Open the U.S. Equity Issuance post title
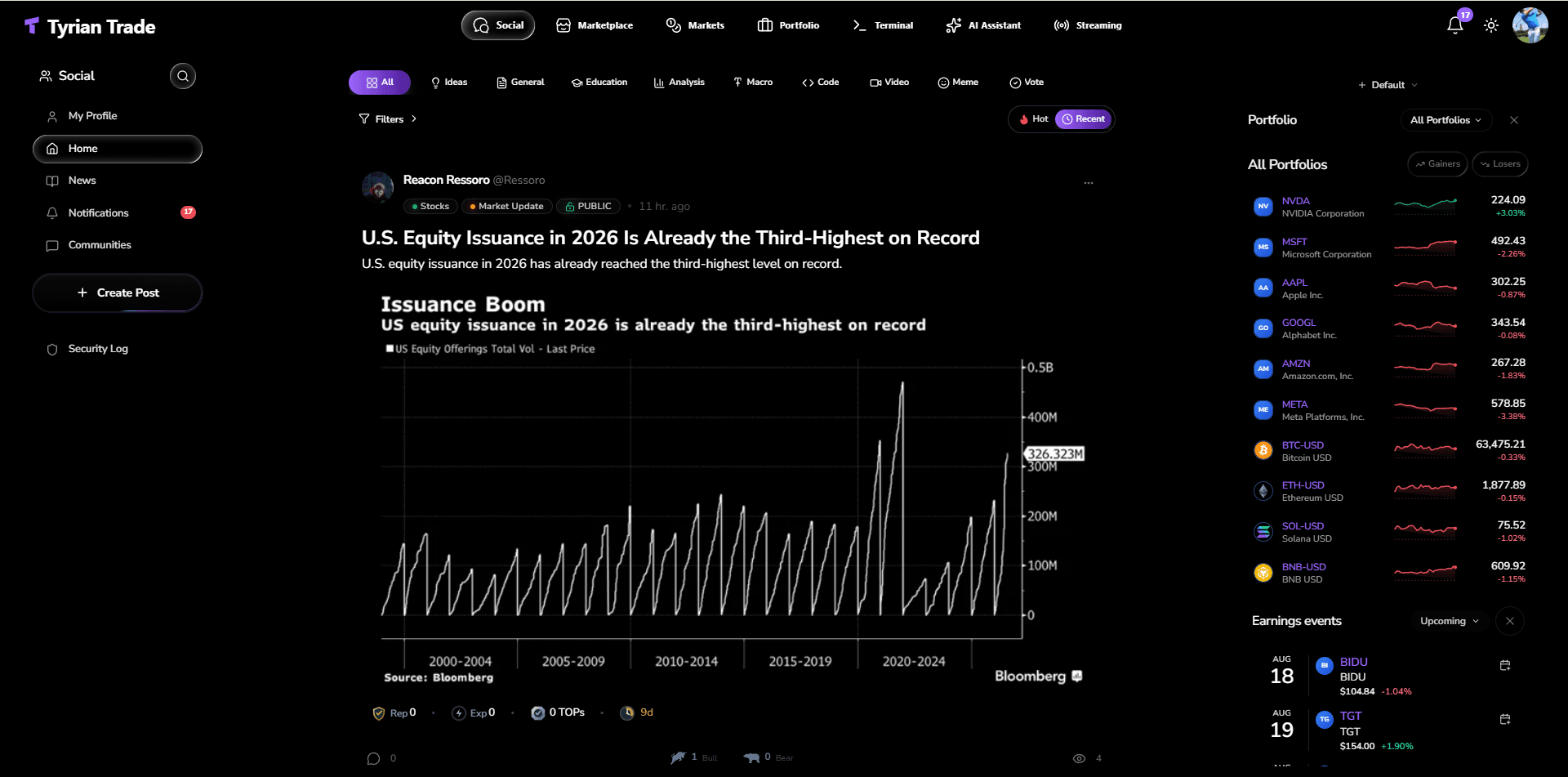 [x=670, y=238]
